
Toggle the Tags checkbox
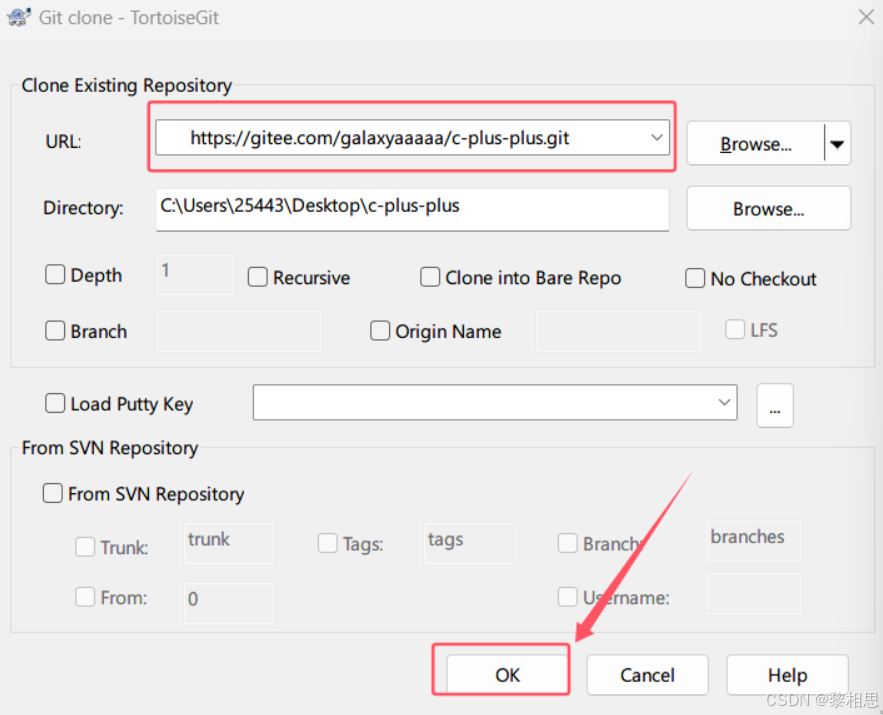(x=327, y=544)
